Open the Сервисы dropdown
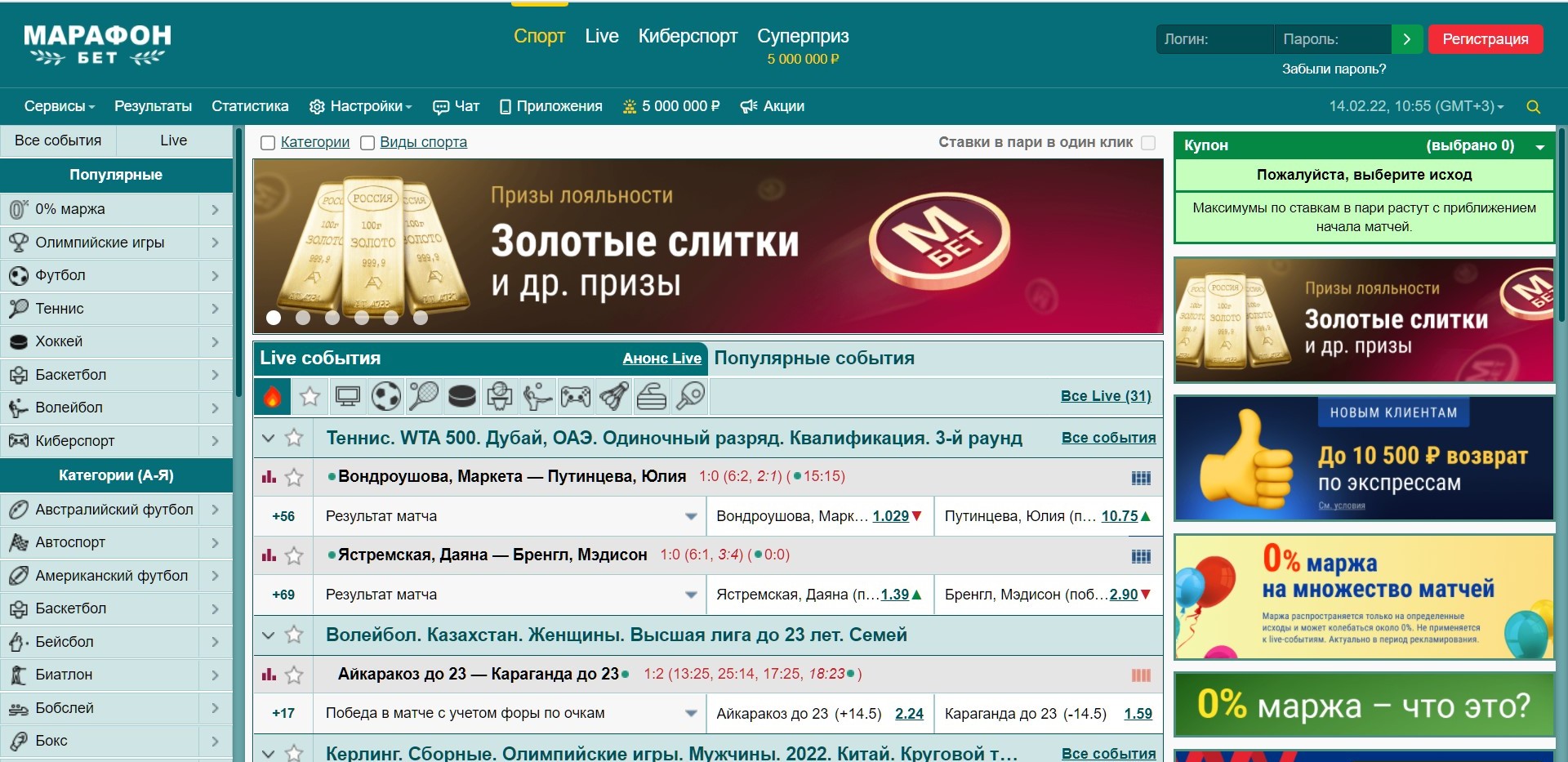Viewport: 1568px width, 762px height. (60, 106)
